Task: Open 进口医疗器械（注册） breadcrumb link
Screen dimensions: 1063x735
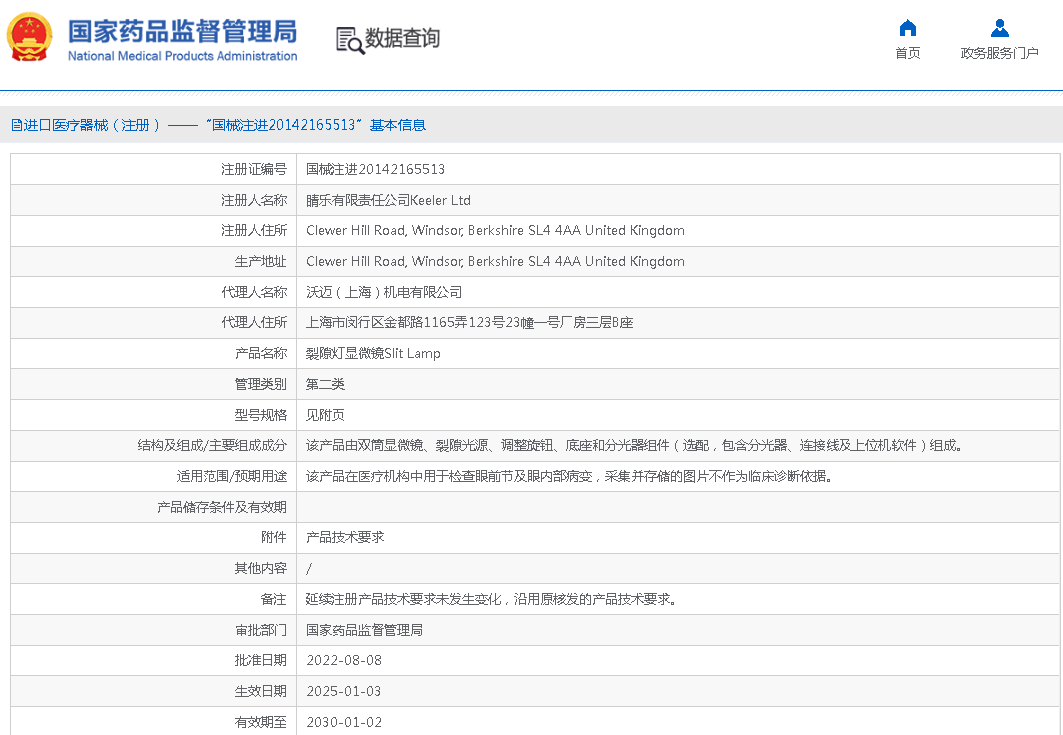Action: [x=92, y=125]
